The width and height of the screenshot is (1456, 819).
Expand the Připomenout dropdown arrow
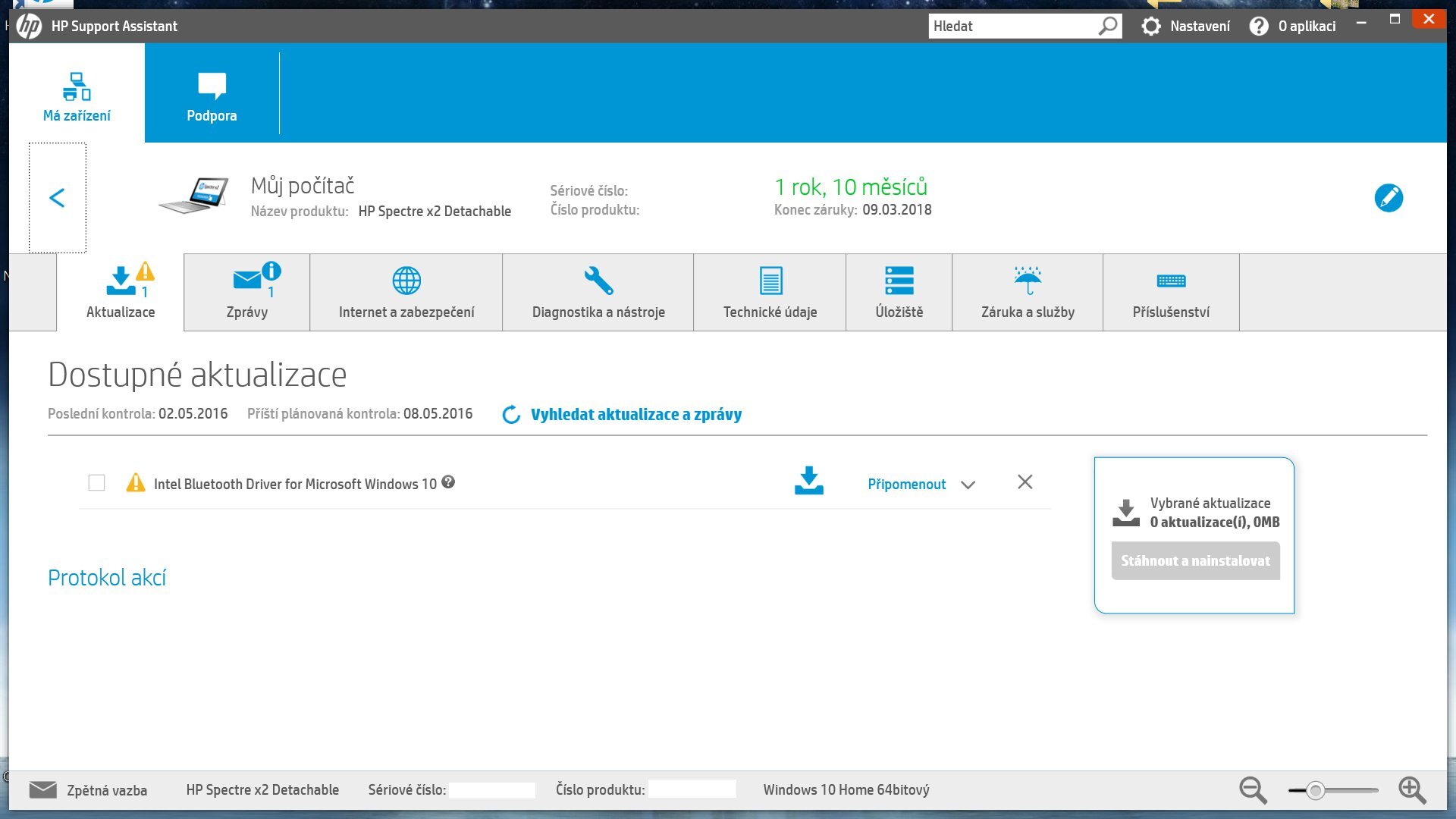tap(968, 485)
